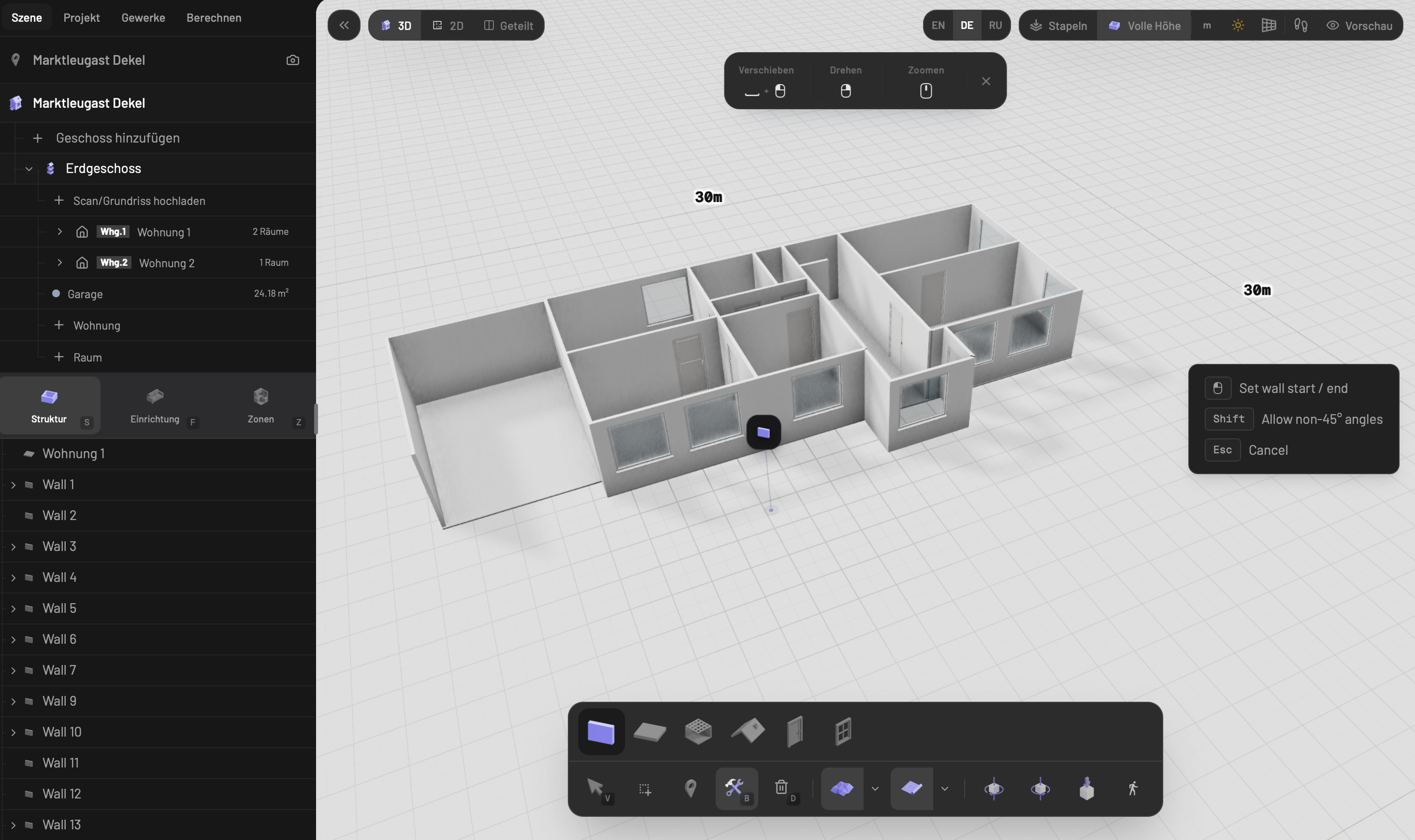Set language to EN
This screenshot has height=840, width=1415.
(x=938, y=26)
